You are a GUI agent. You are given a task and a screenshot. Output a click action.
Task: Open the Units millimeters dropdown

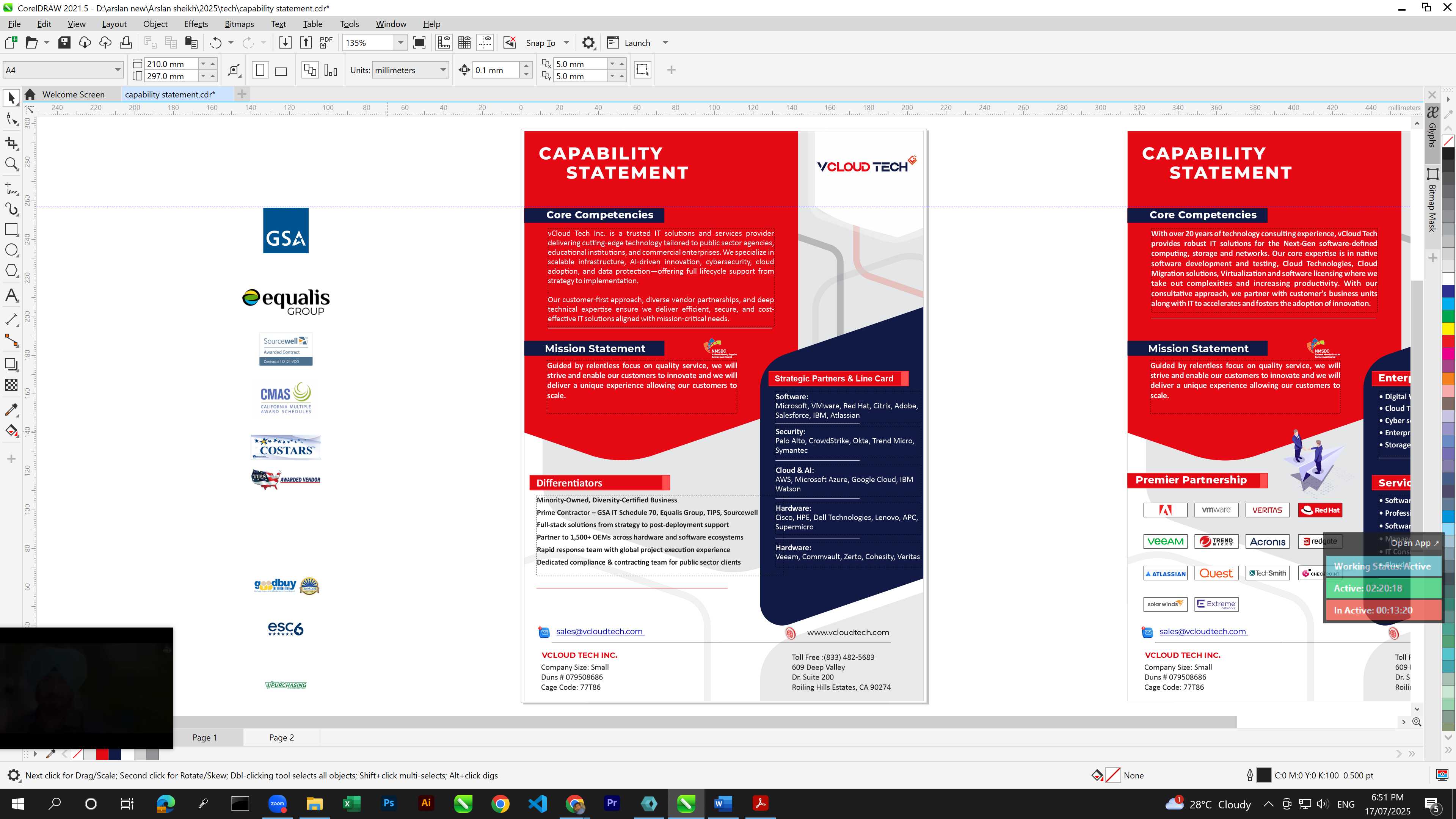(443, 70)
